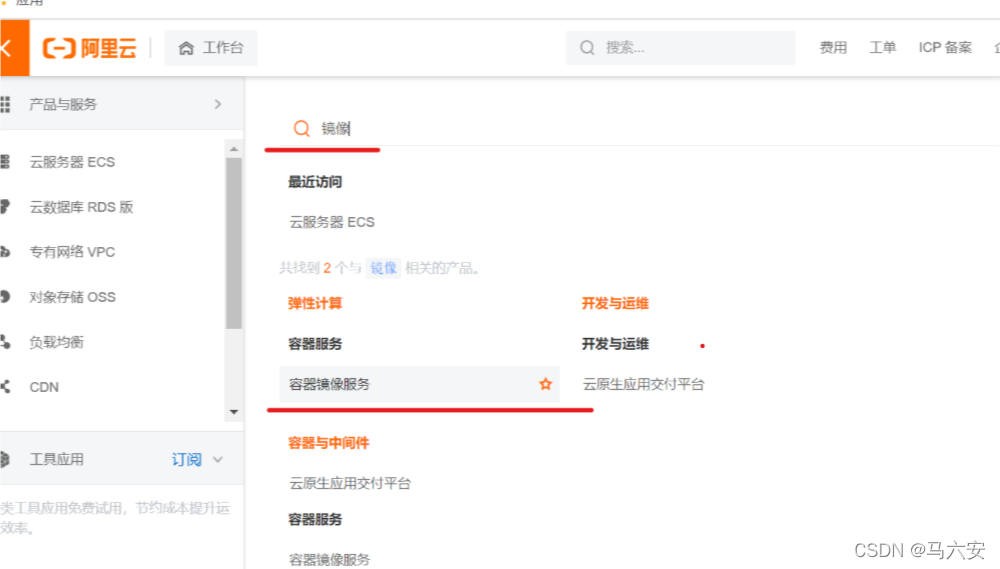Open 云服务器 ECS in the sidebar
The width and height of the screenshot is (1000, 569).
pyautogui.click(x=72, y=162)
